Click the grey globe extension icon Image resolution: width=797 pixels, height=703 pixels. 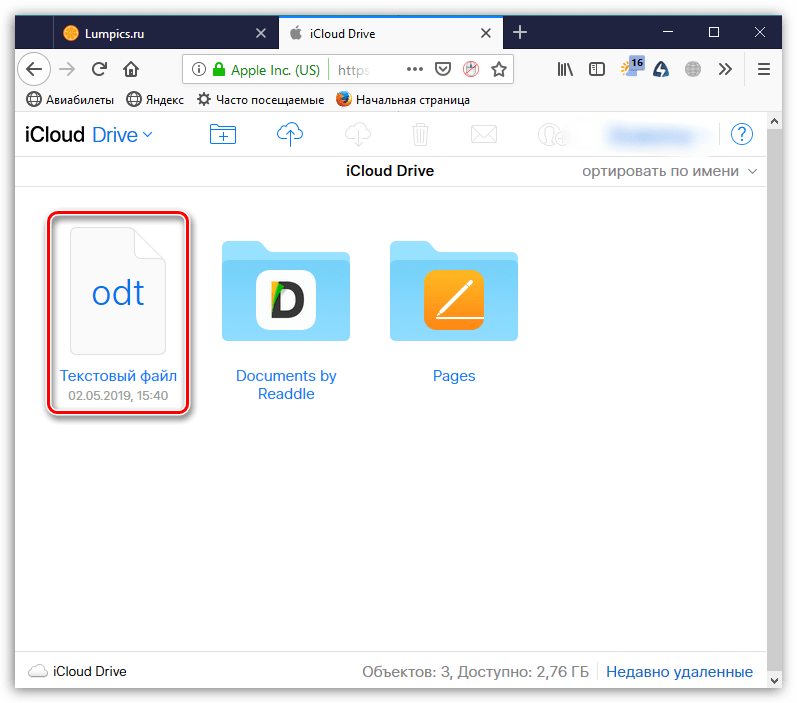coord(692,69)
